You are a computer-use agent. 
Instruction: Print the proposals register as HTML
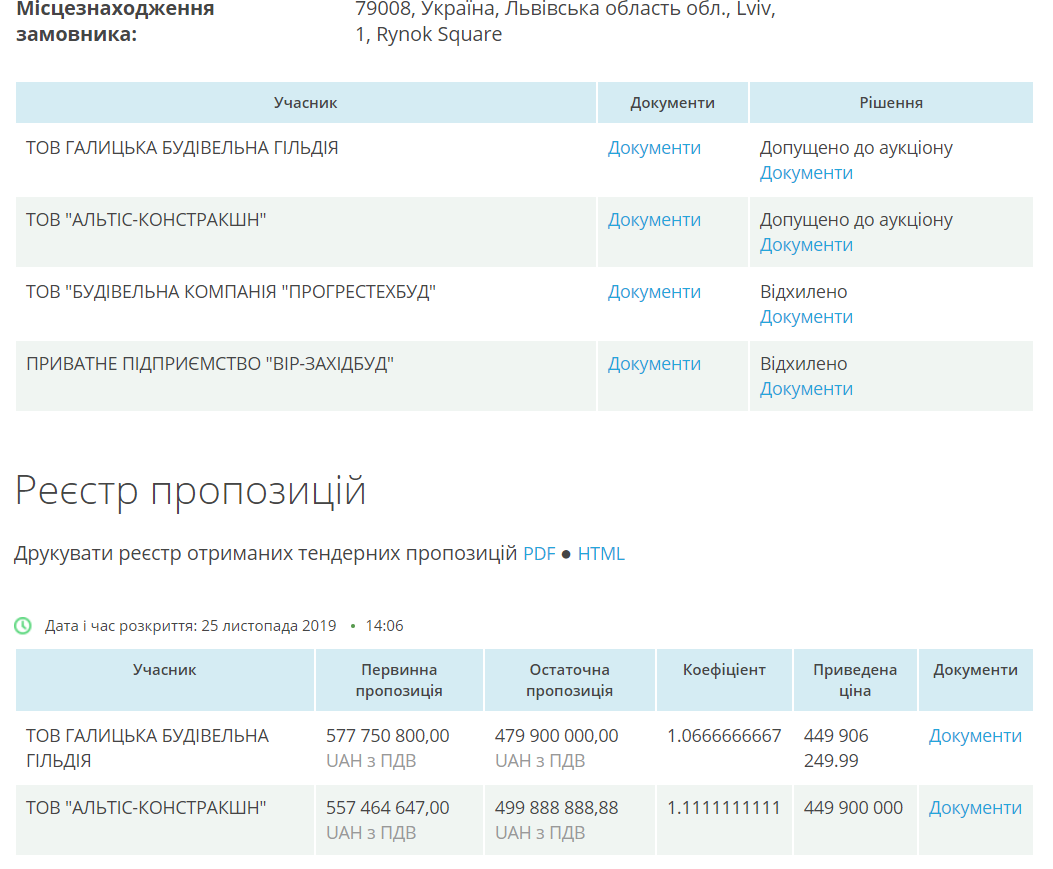point(601,553)
